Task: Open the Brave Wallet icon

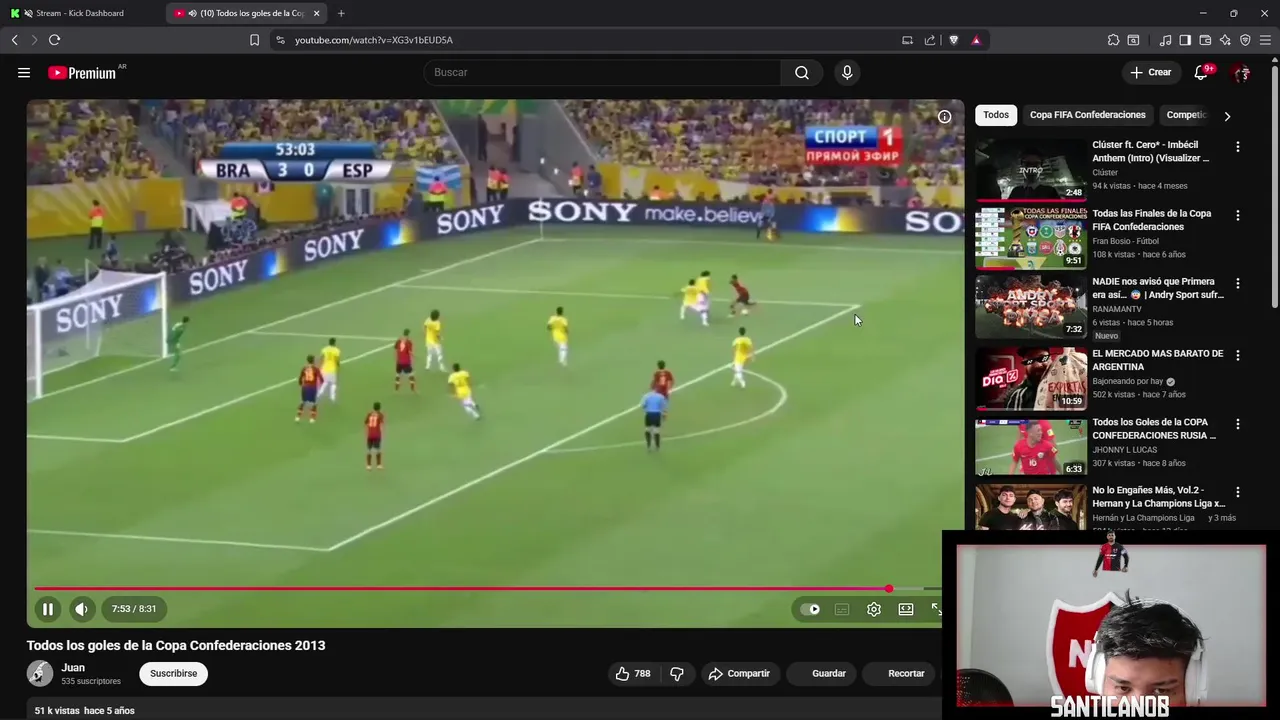Action: pos(1205,40)
